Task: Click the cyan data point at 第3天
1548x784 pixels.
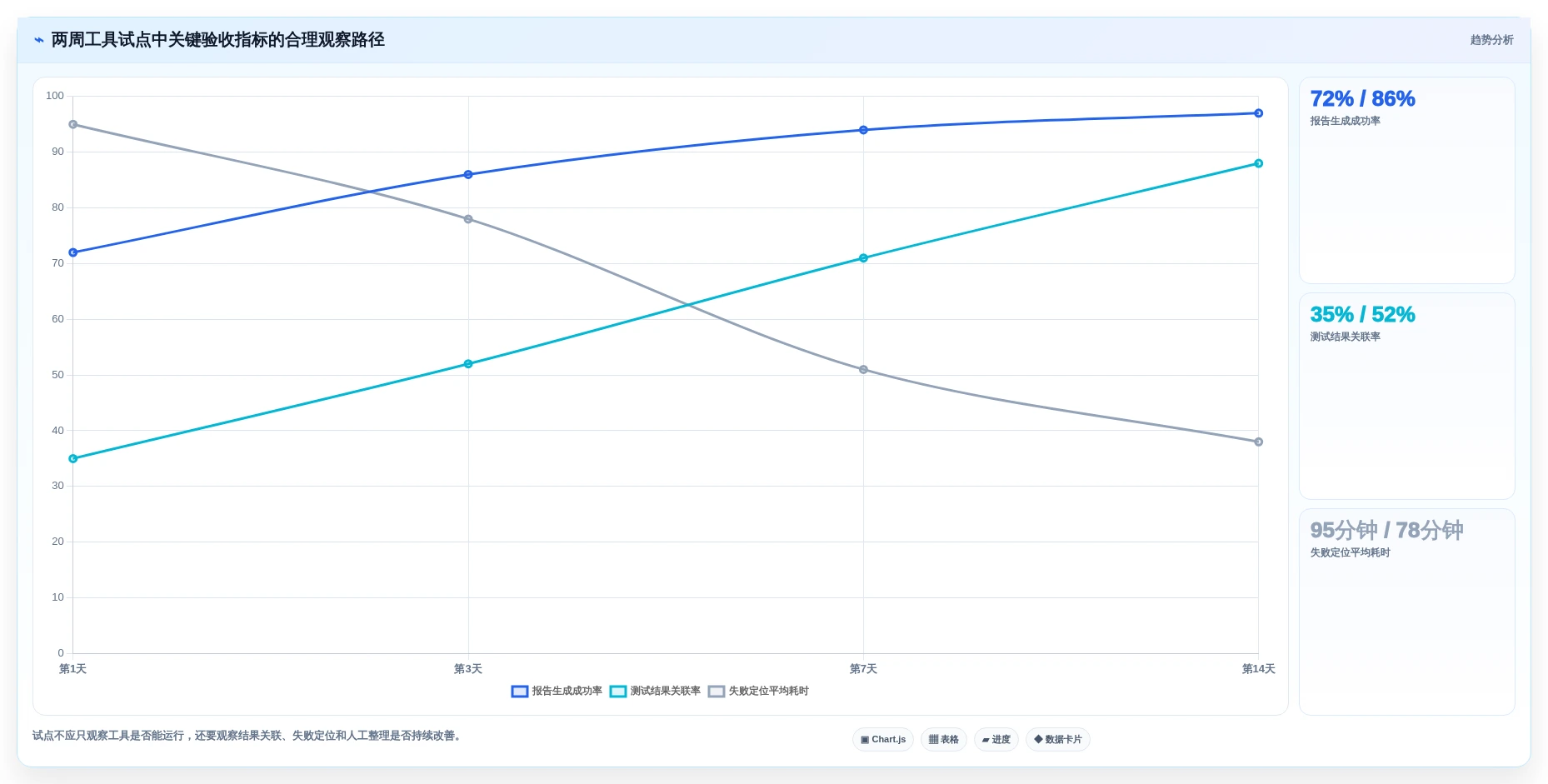Action: [x=468, y=364]
